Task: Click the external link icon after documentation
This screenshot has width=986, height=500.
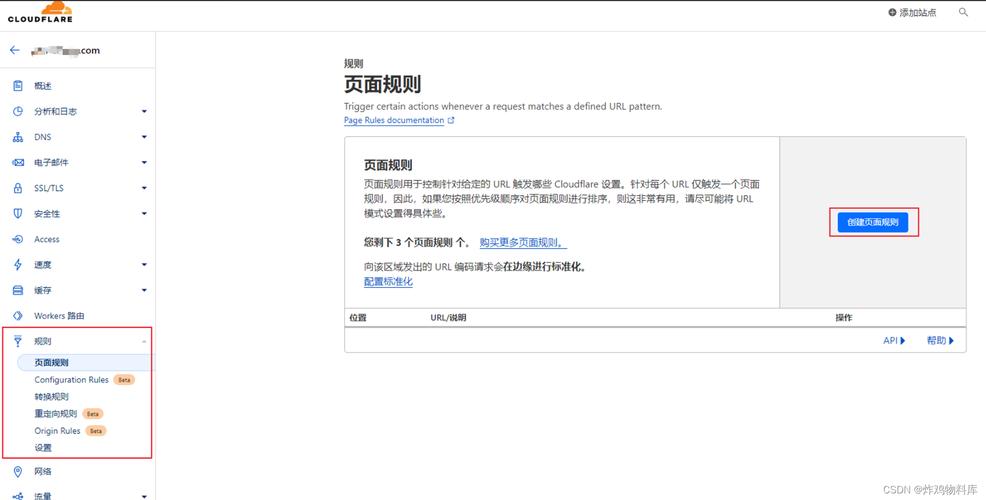Action: [450, 120]
